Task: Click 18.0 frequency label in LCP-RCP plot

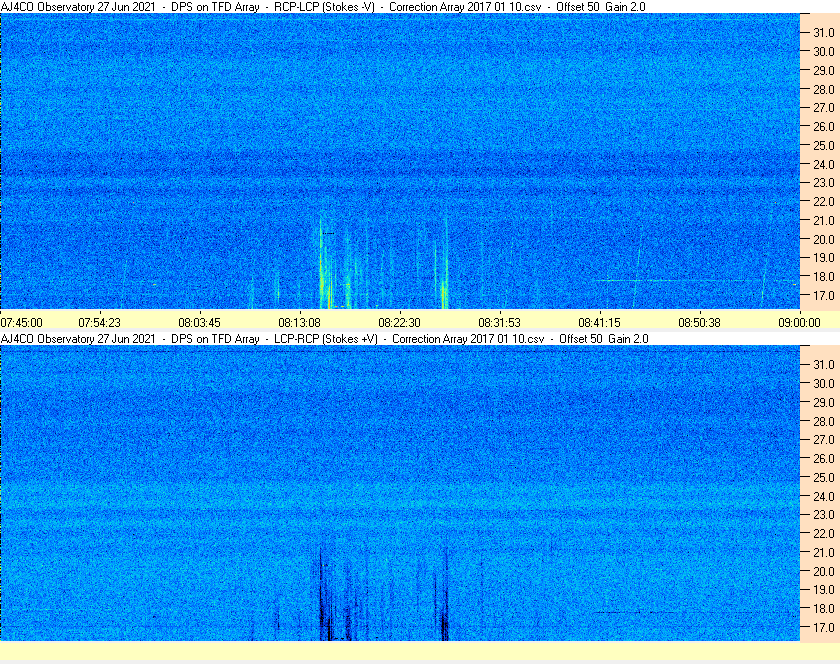Action: 824,608
